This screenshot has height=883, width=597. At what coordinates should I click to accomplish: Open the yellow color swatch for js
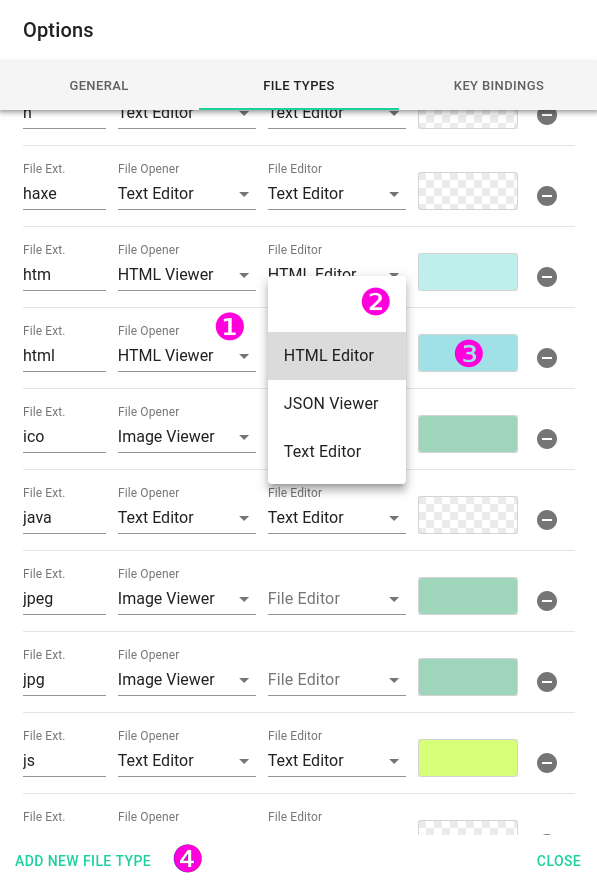pyautogui.click(x=467, y=758)
